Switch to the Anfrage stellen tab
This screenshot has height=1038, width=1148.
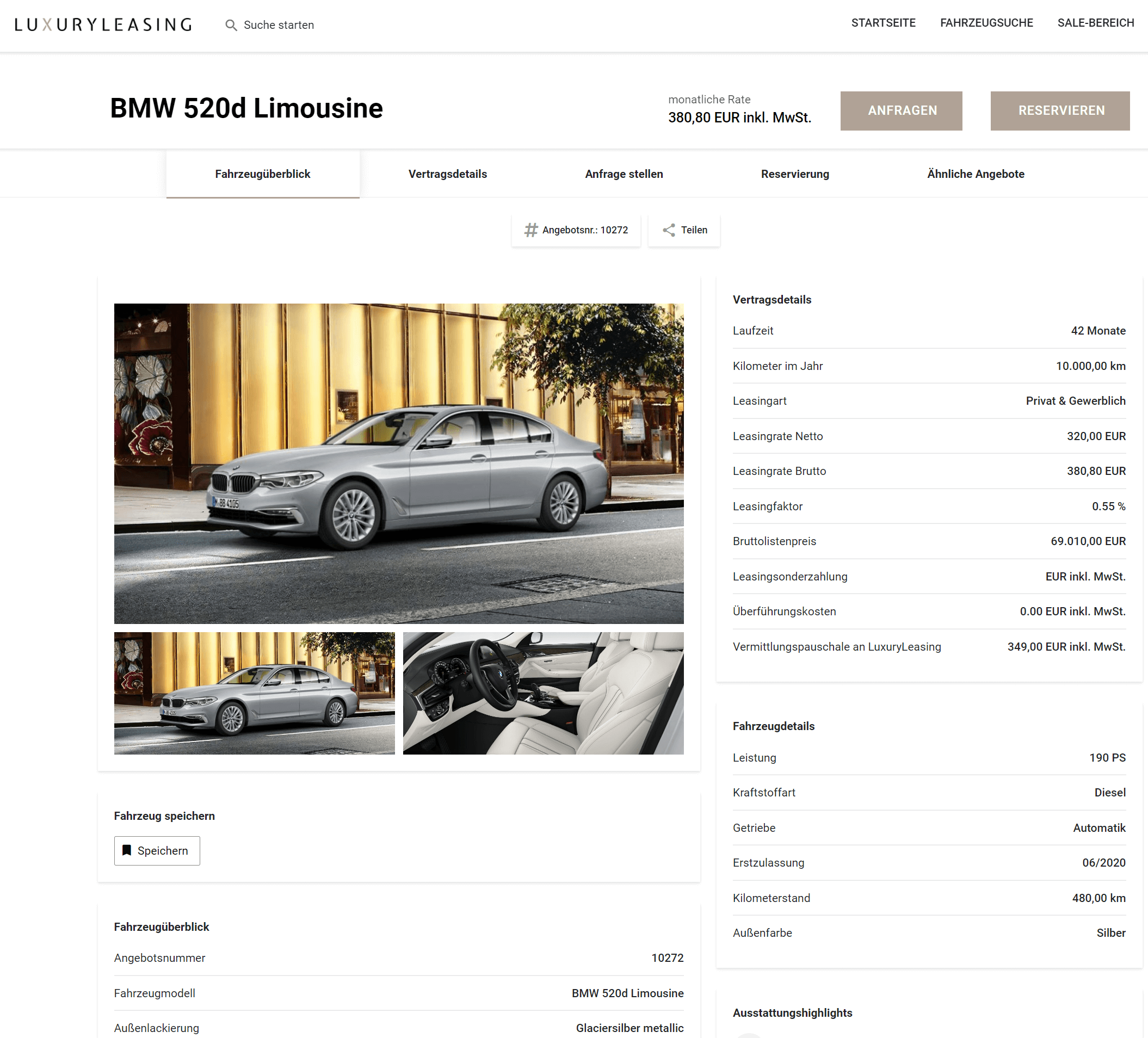point(624,174)
